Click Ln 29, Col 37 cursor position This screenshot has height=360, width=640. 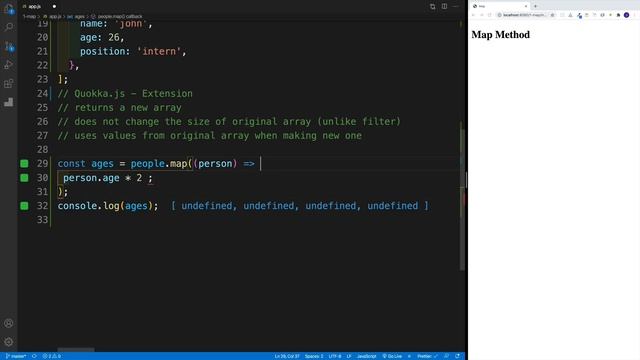pyautogui.click(x=287, y=356)
